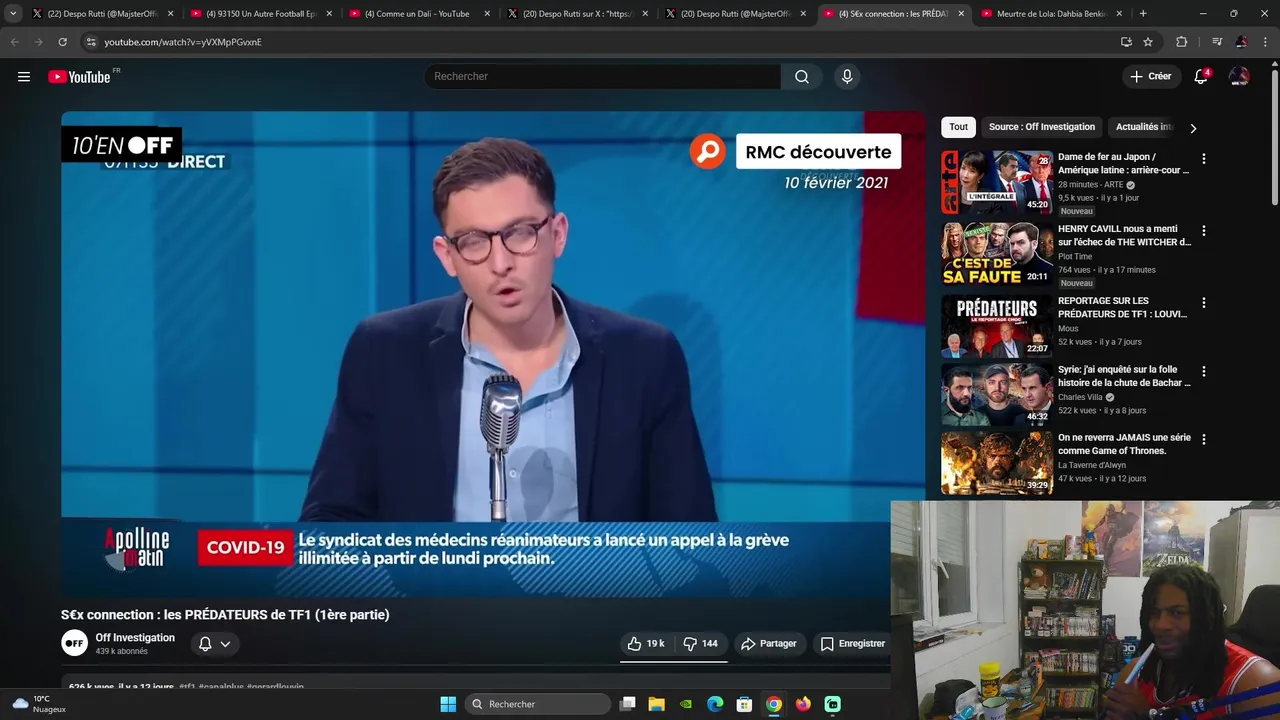
Task: Click the Créer button
Action: 1151,77
